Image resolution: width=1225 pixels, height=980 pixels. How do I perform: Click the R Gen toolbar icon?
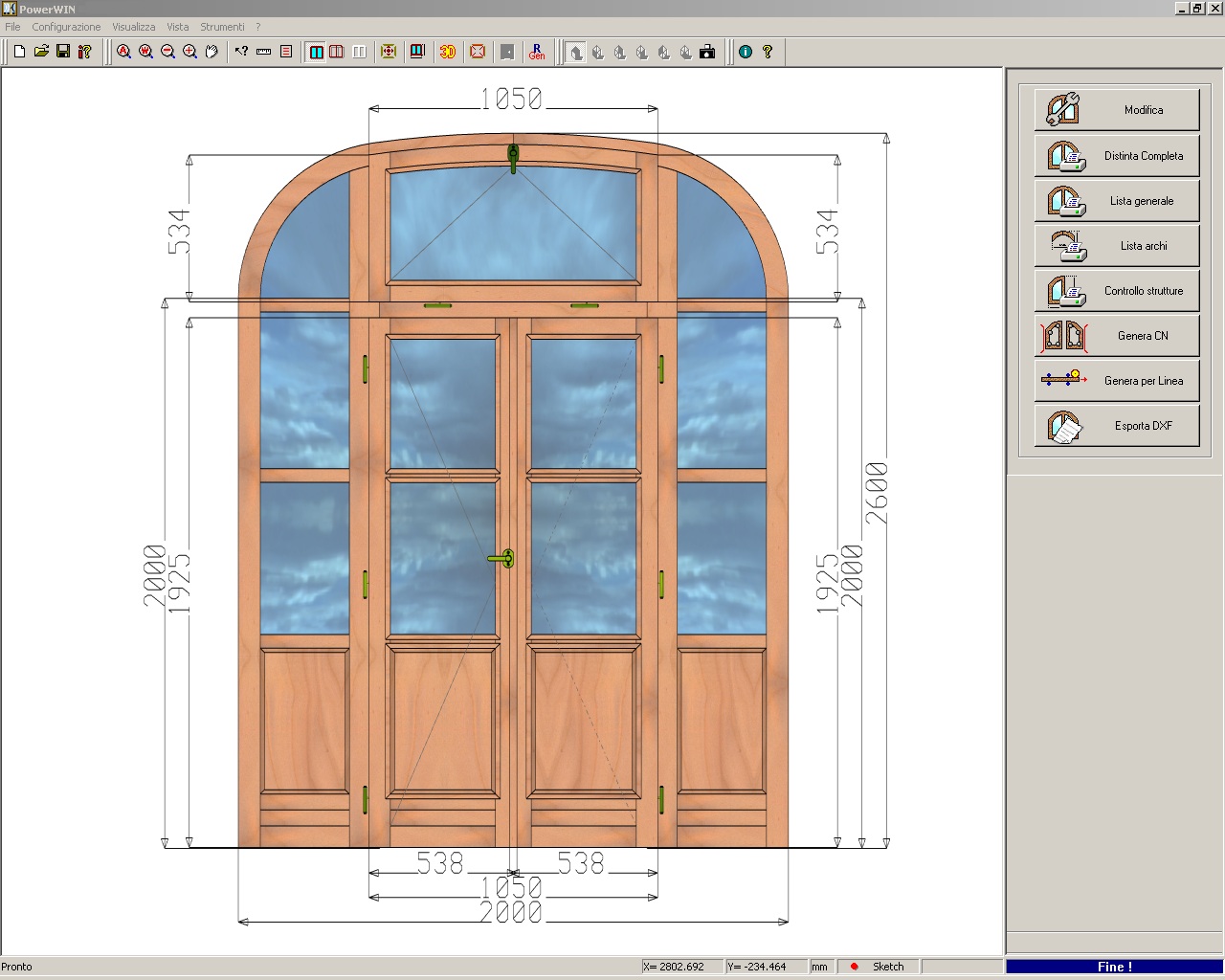click(537, 52)
